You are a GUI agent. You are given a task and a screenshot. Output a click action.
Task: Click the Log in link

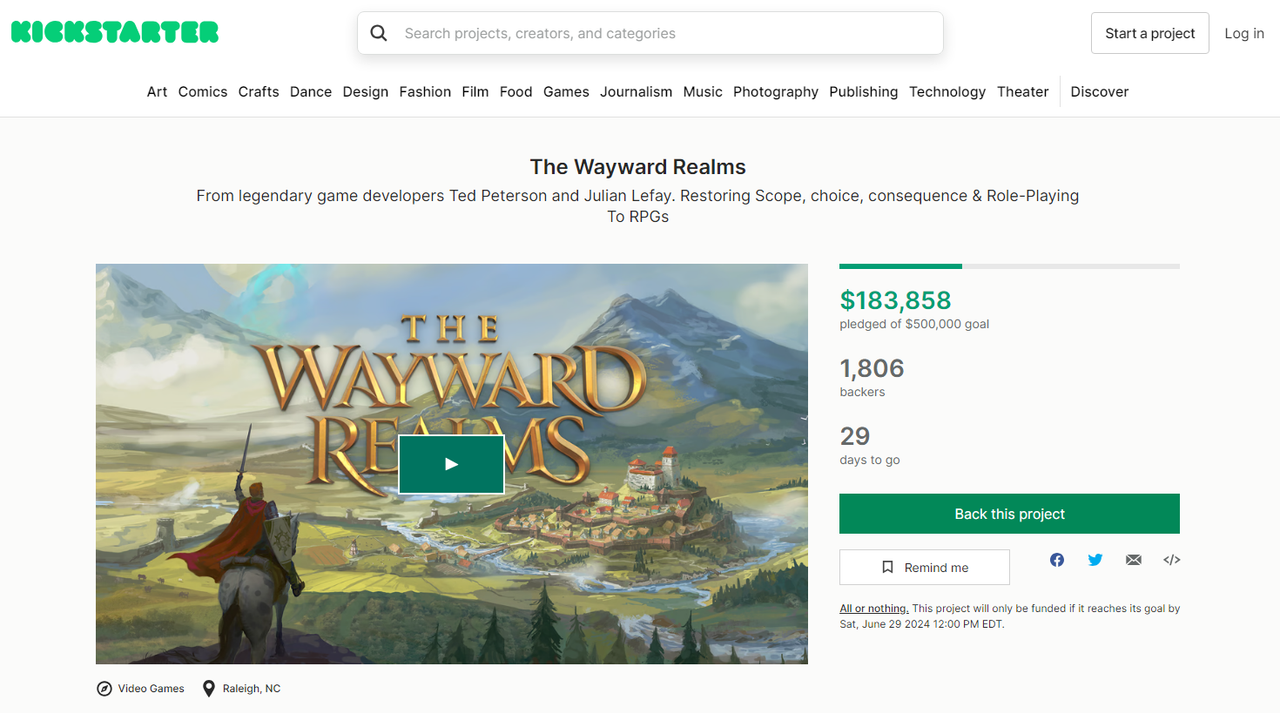[1244, 33]
